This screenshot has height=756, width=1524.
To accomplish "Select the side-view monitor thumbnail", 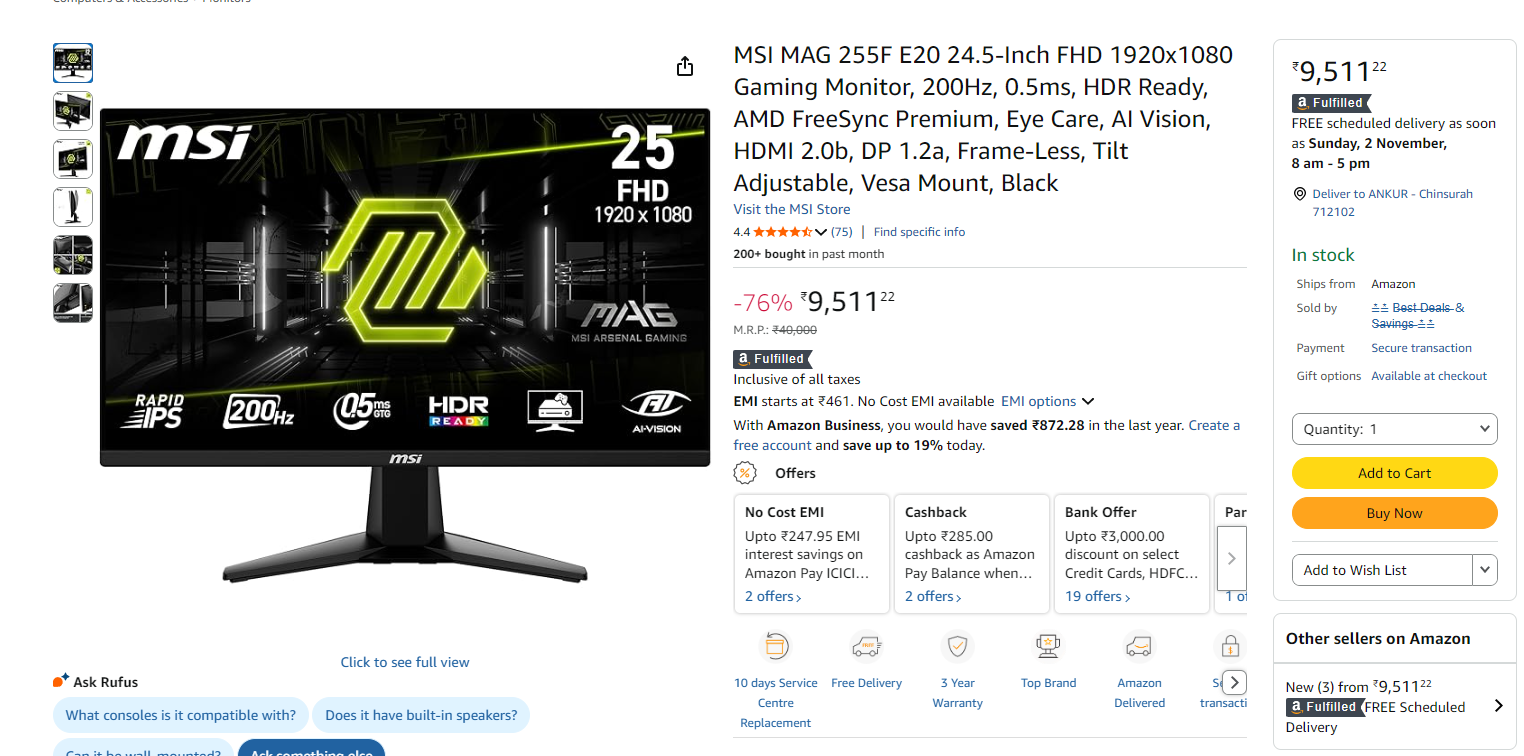I will tap(73, 207).
